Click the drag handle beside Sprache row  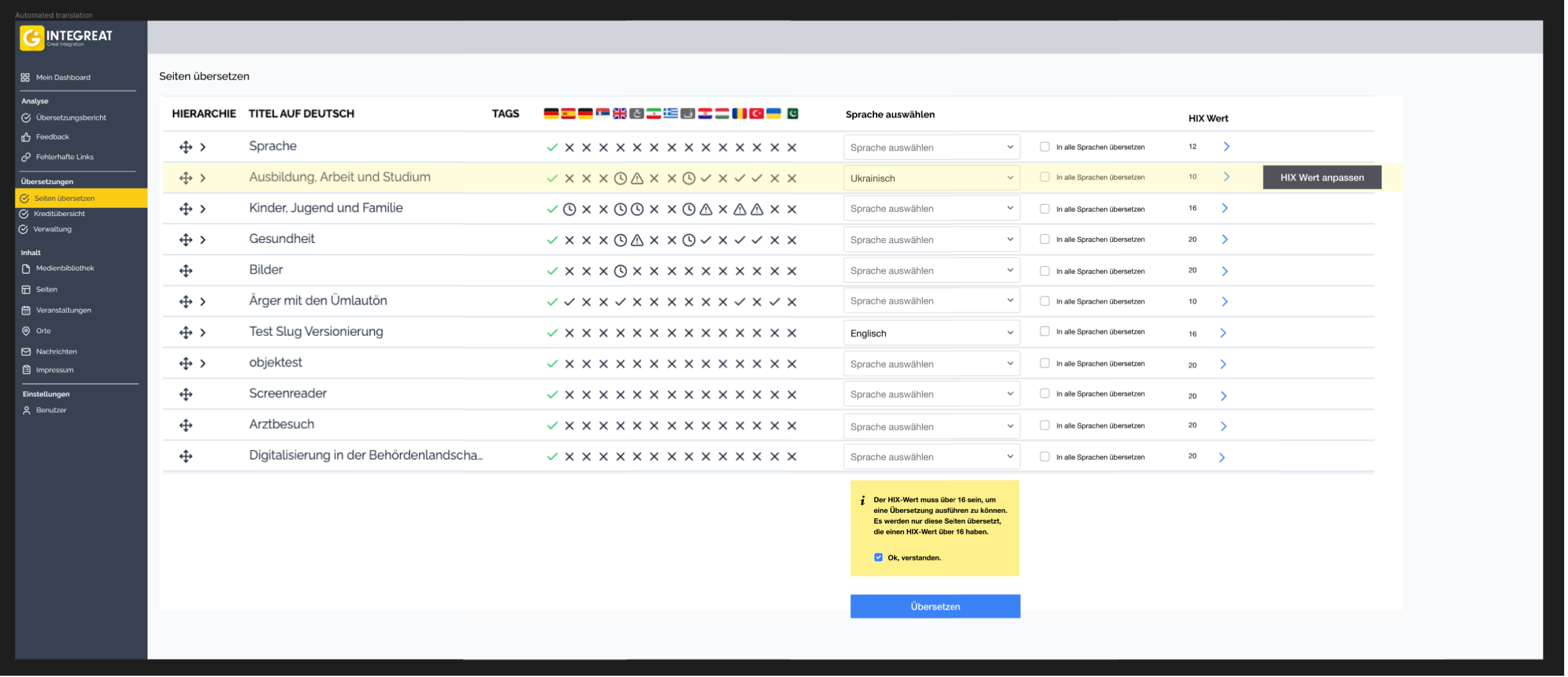[186, 146]
